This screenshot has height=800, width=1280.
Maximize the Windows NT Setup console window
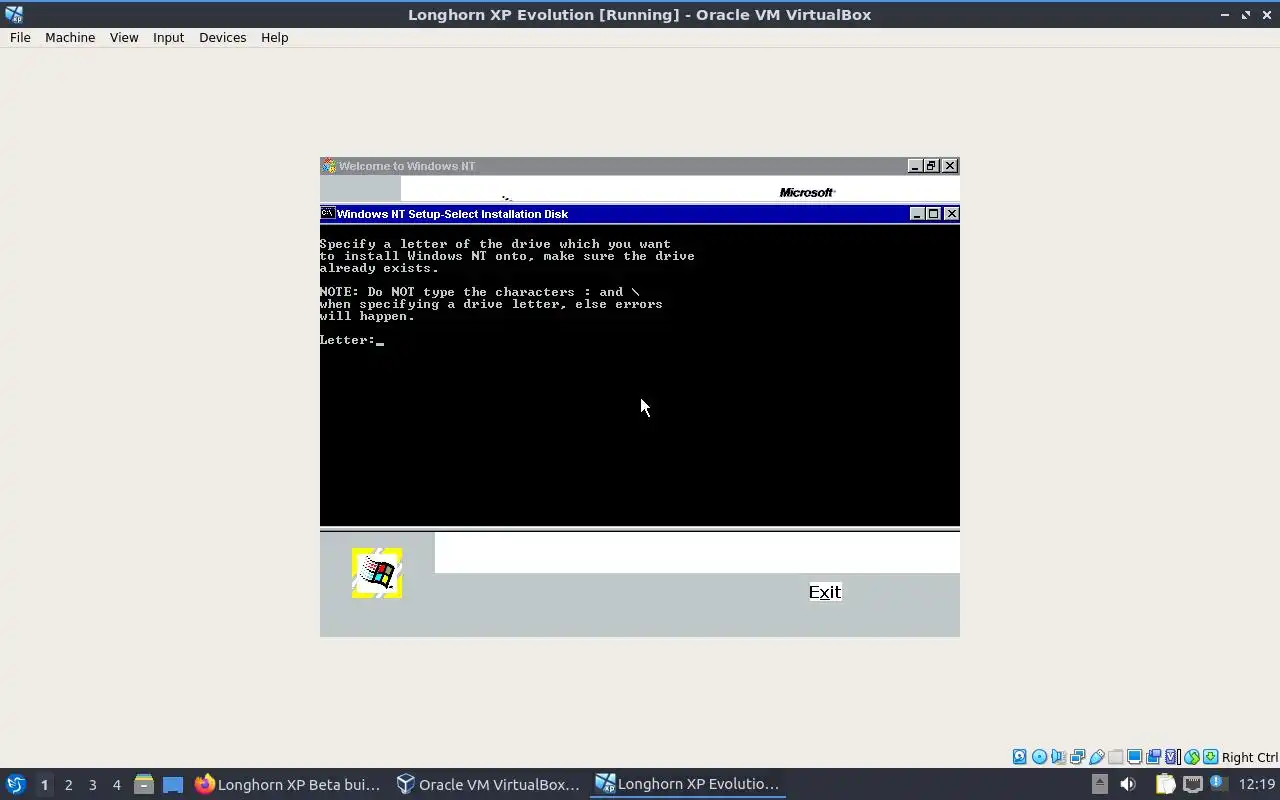coord(934,213)
